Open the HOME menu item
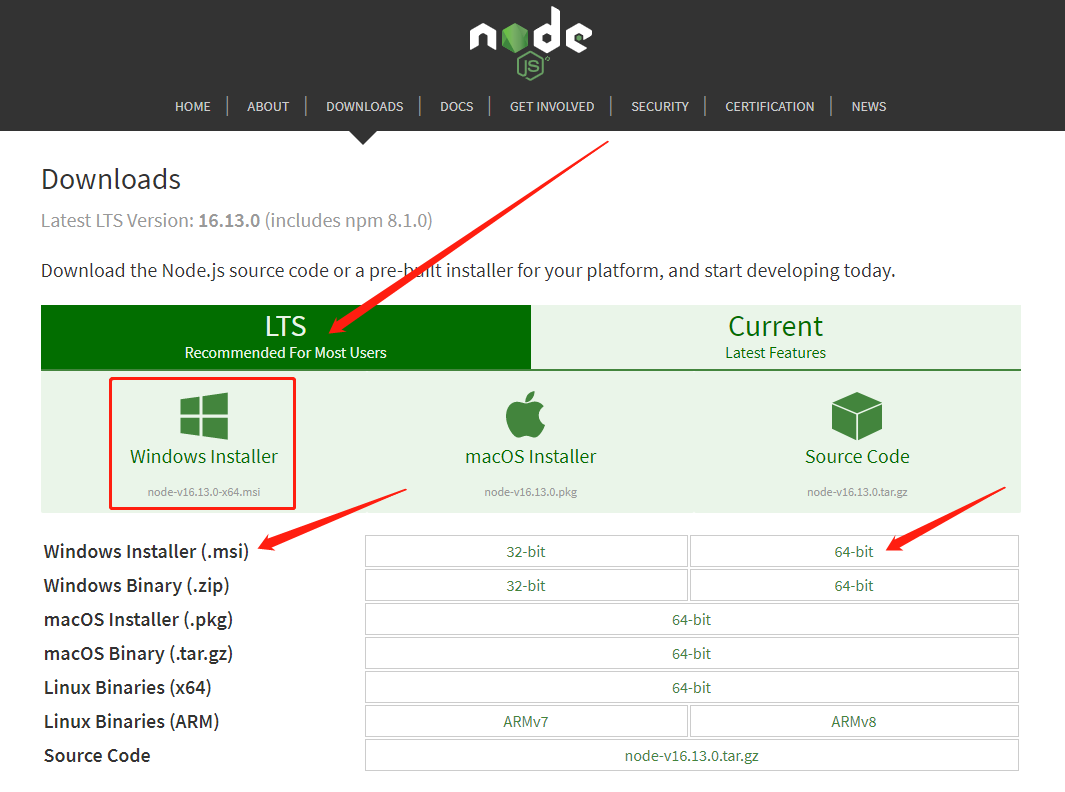 point(193,107)
